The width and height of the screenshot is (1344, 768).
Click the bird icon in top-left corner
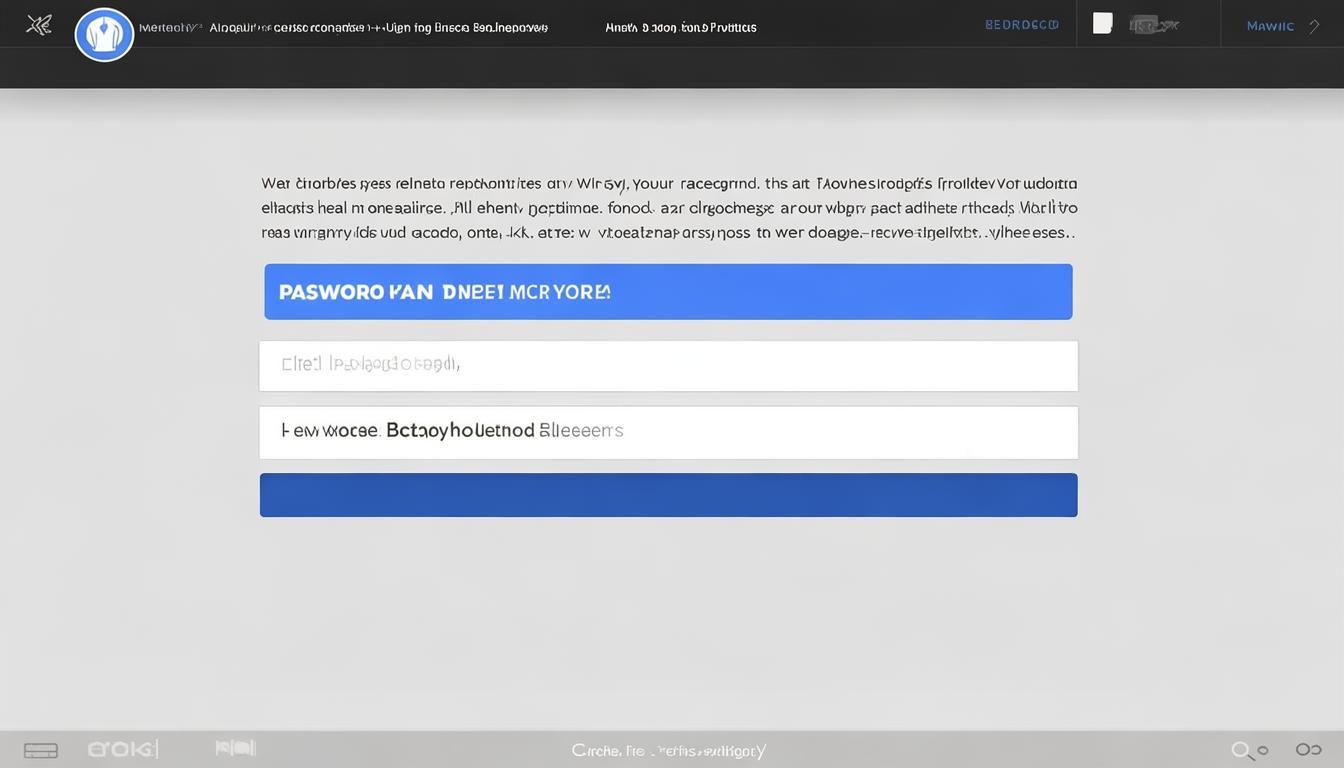click(39, 25)
